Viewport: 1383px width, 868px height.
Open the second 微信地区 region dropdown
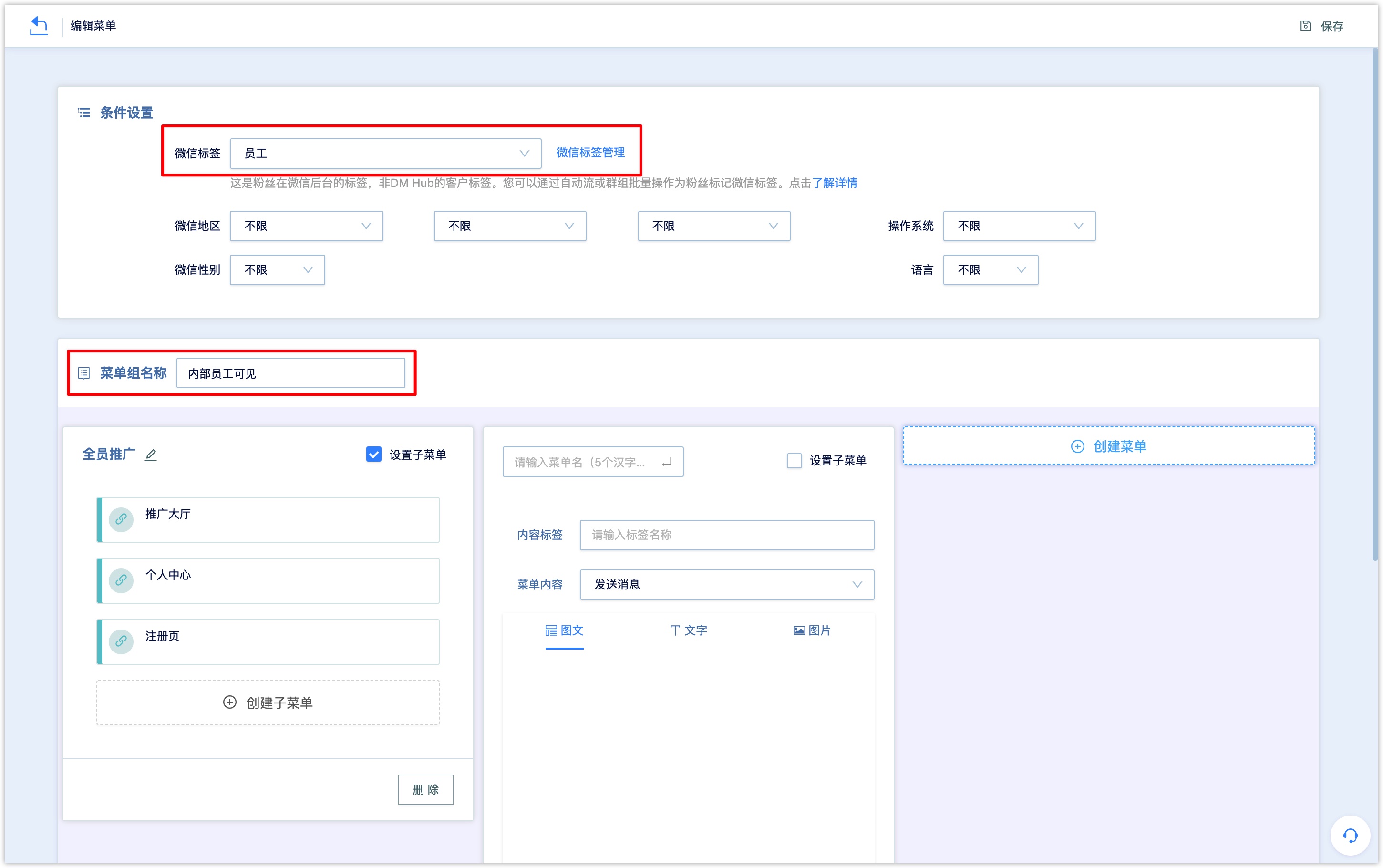[510, 226]
